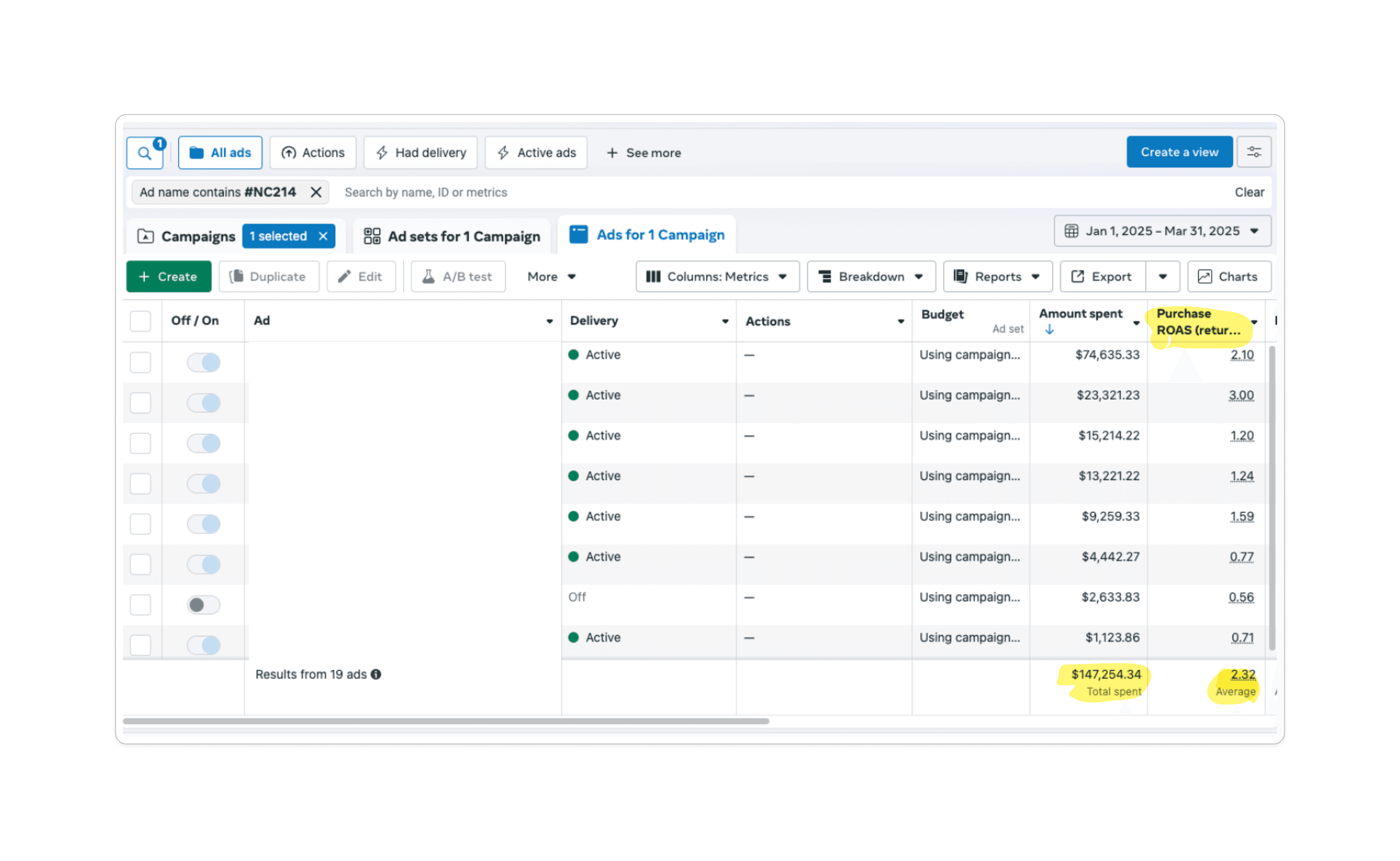Clear the 1 selected campaign badge
The image size is (1400, 861).
(323, 236)
